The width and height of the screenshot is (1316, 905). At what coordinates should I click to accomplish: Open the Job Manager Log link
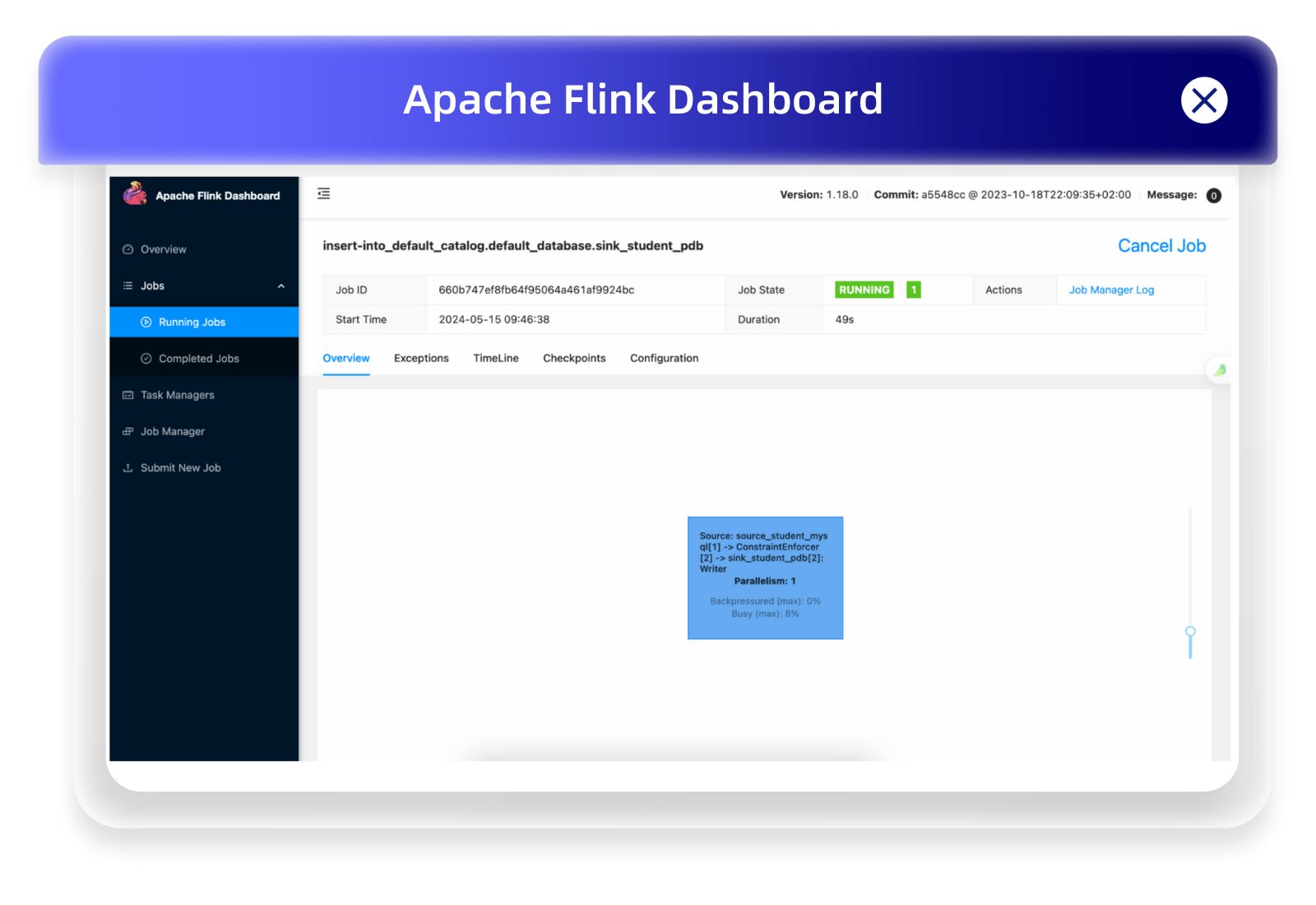tap(1111, 290)
